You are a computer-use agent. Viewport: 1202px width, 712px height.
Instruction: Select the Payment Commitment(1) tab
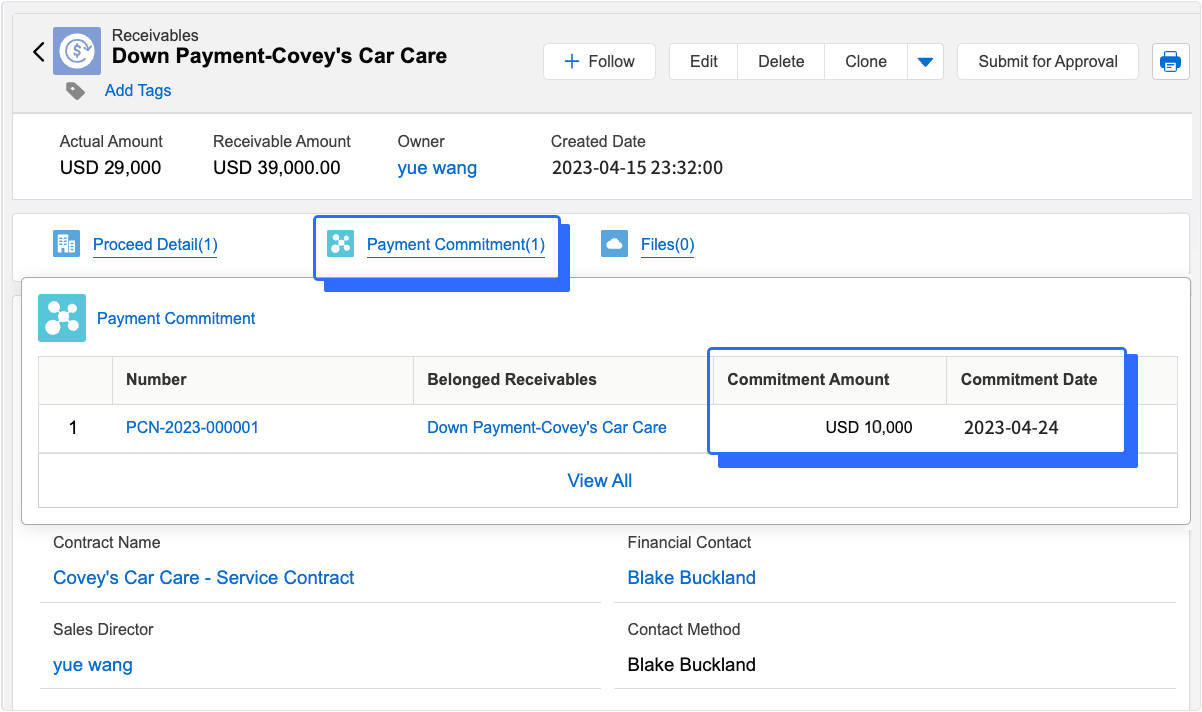(x=455, y=244)
